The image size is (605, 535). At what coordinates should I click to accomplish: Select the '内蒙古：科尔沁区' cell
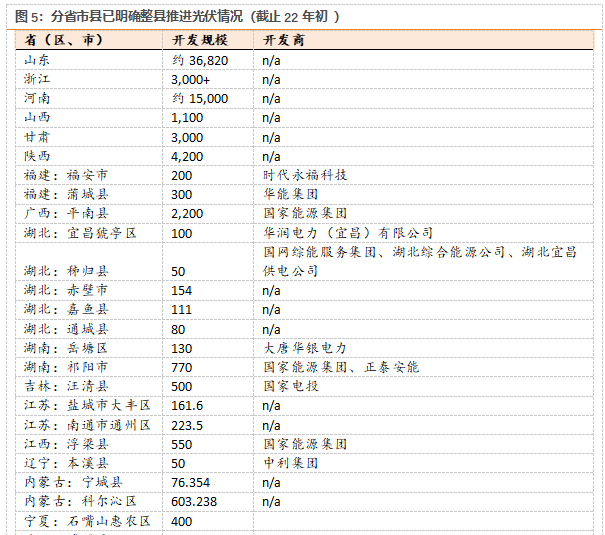pyautogui.click(x=80, y=501)
